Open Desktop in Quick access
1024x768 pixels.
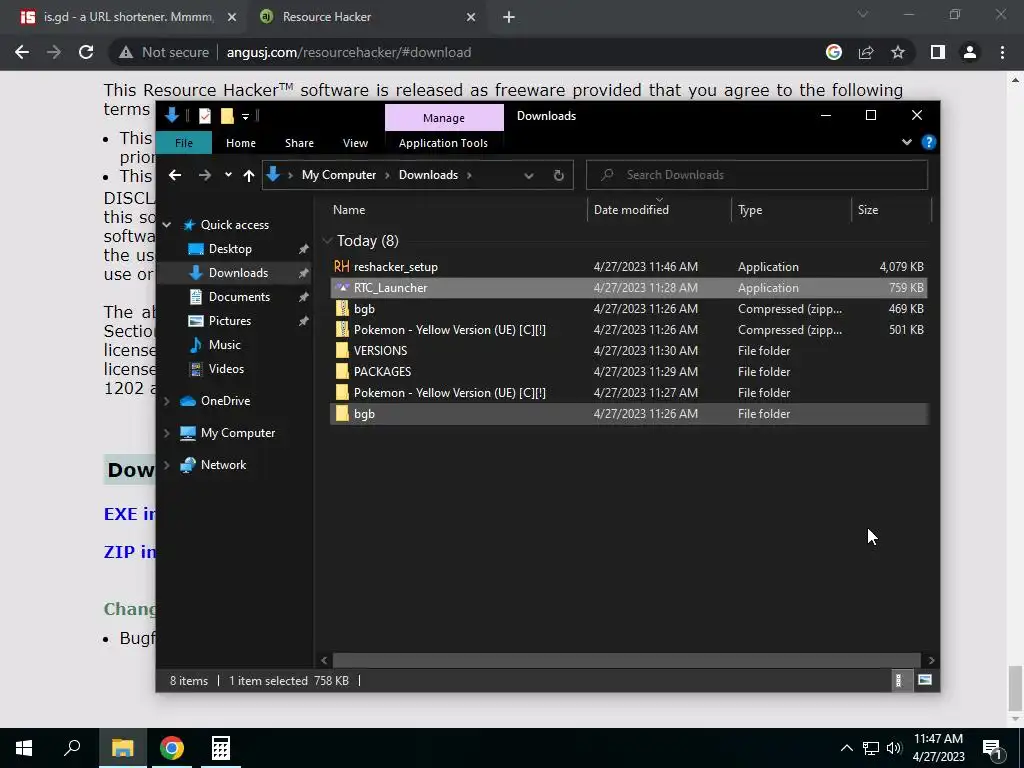click(x=230, y=249)
